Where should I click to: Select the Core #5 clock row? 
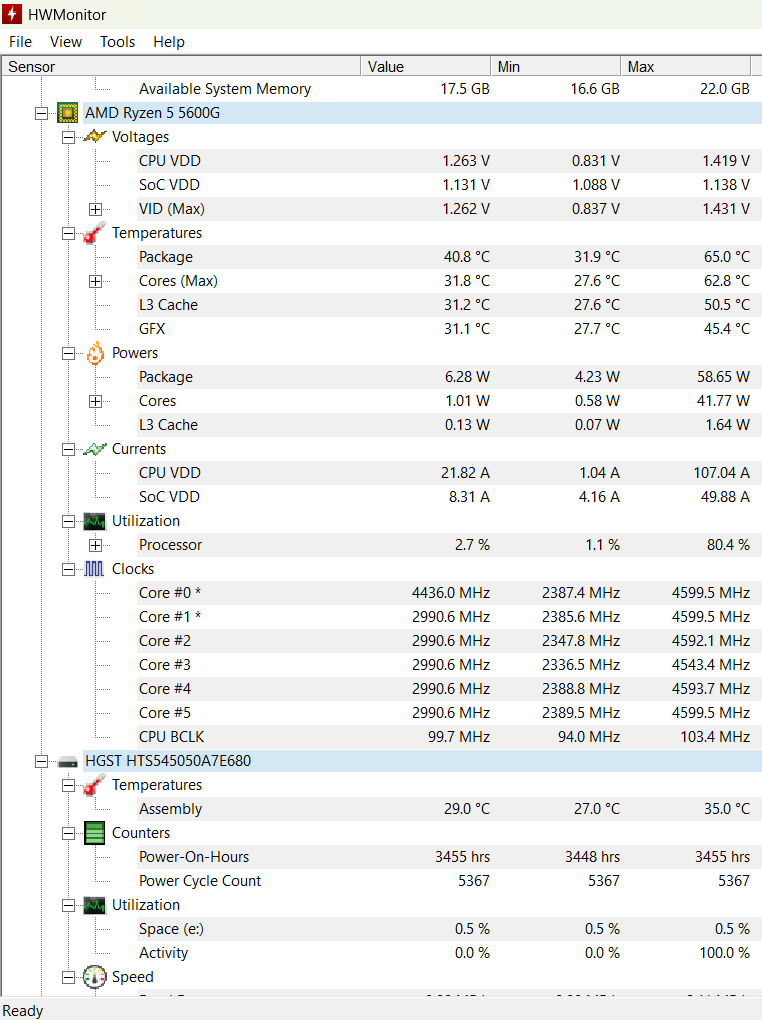click(448, 713)
